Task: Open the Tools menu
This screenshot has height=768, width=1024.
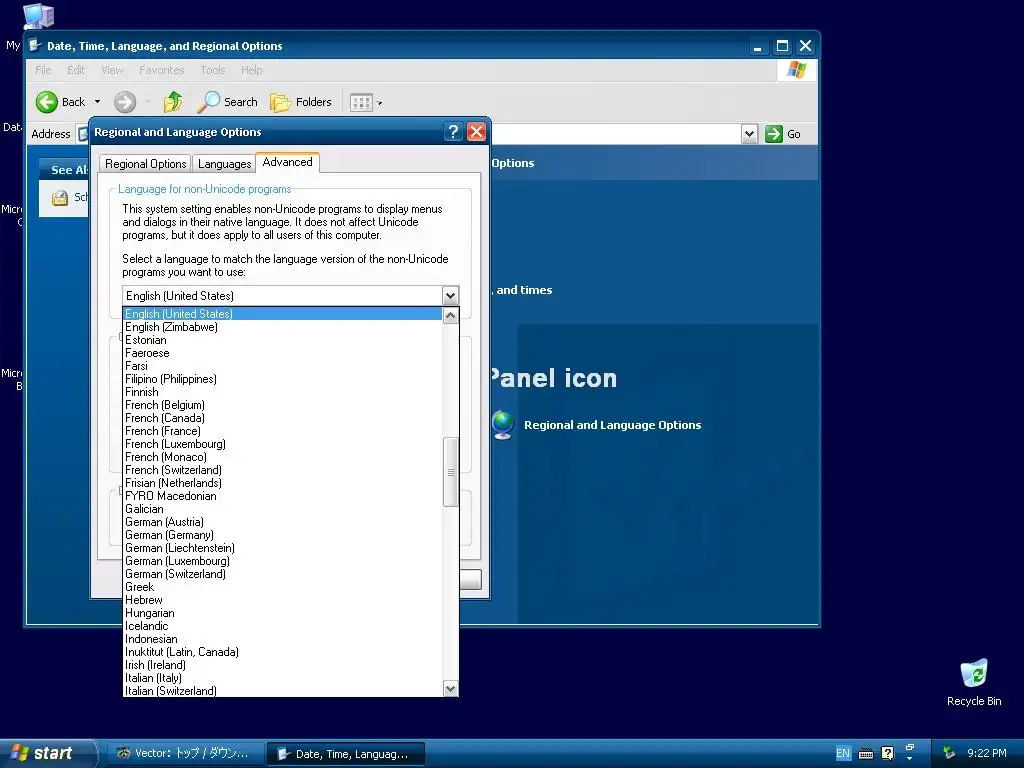Action: pyautogui.click(x=212, y=70)
